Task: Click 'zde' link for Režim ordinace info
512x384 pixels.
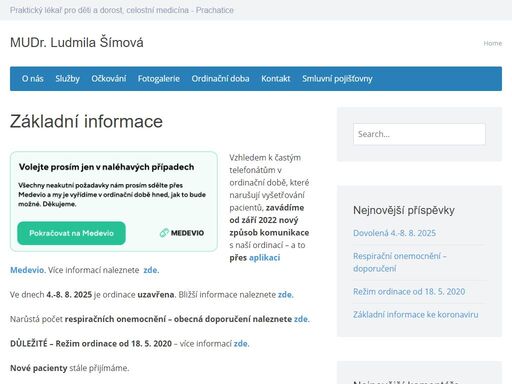Action: tap(241, 344)
